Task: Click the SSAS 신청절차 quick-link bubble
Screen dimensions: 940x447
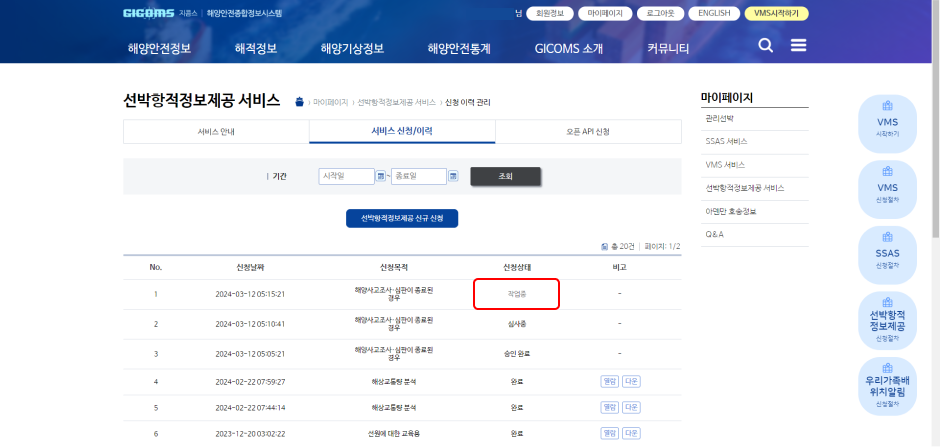Action: (887, 257)
